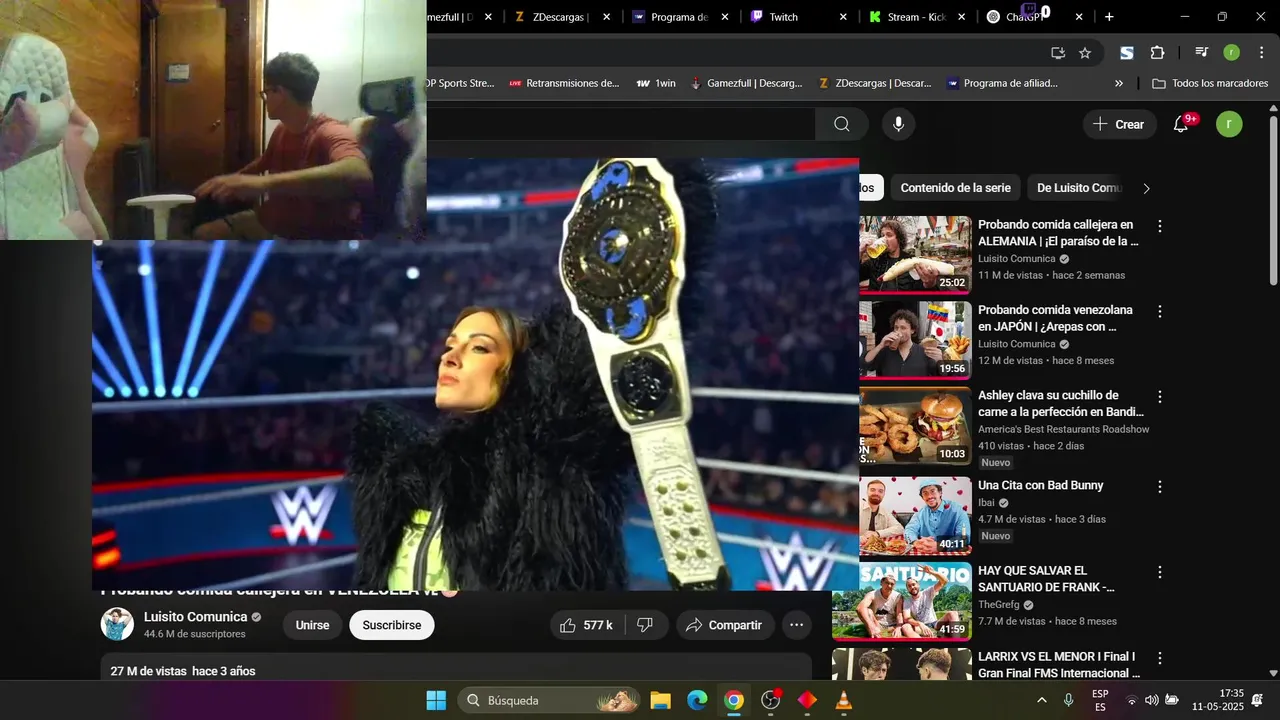Open ALEMANIA street food video thumbnail
The height and width of the screenshot is (720, 1280).
(915, 254)
